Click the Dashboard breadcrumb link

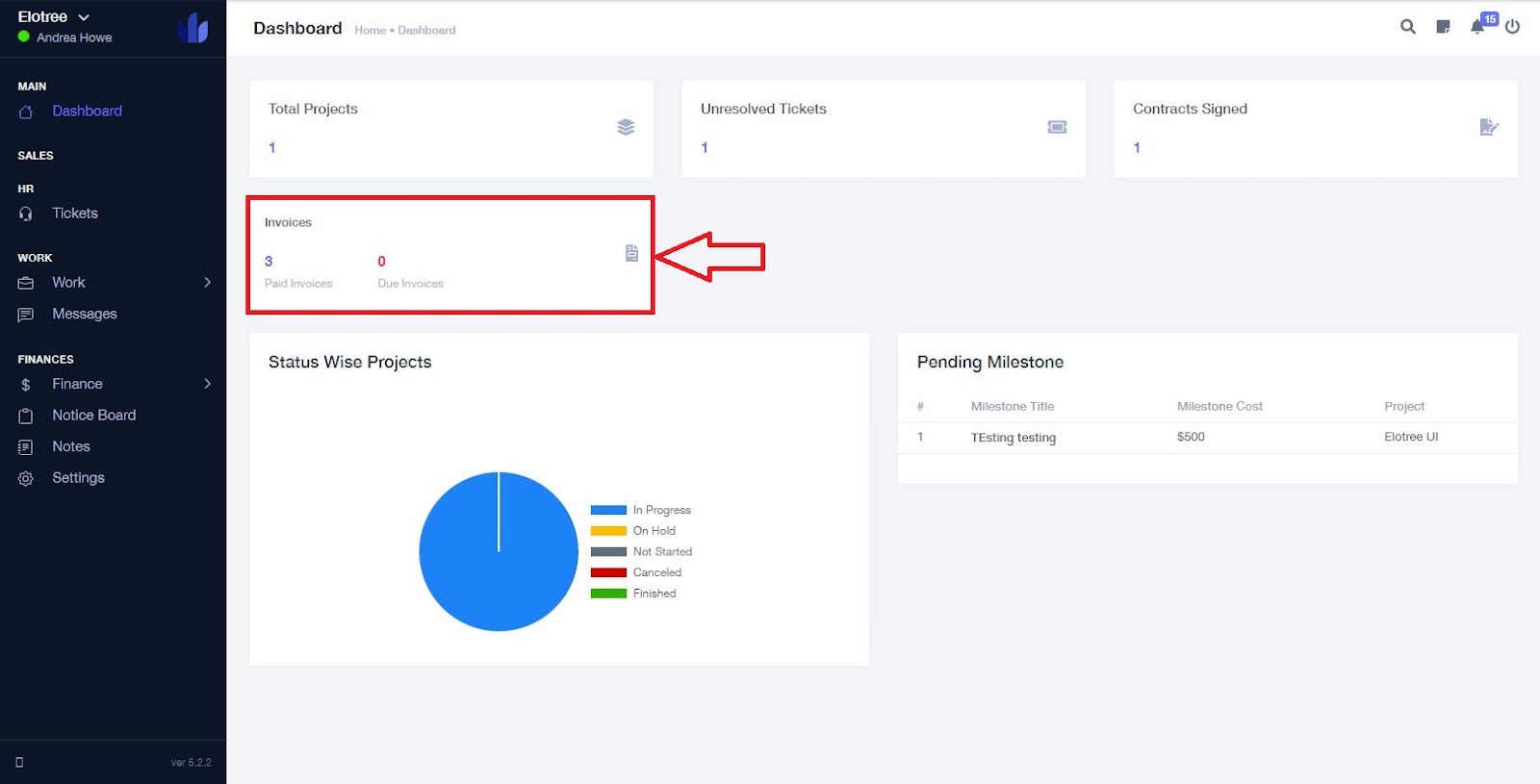(426, 30)
